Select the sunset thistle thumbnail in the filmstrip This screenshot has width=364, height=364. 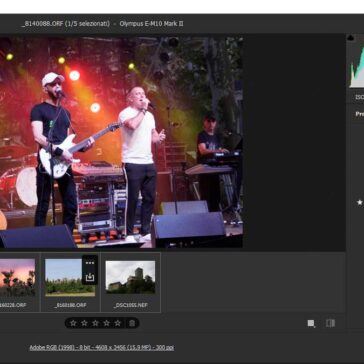[x=17, y=277]
